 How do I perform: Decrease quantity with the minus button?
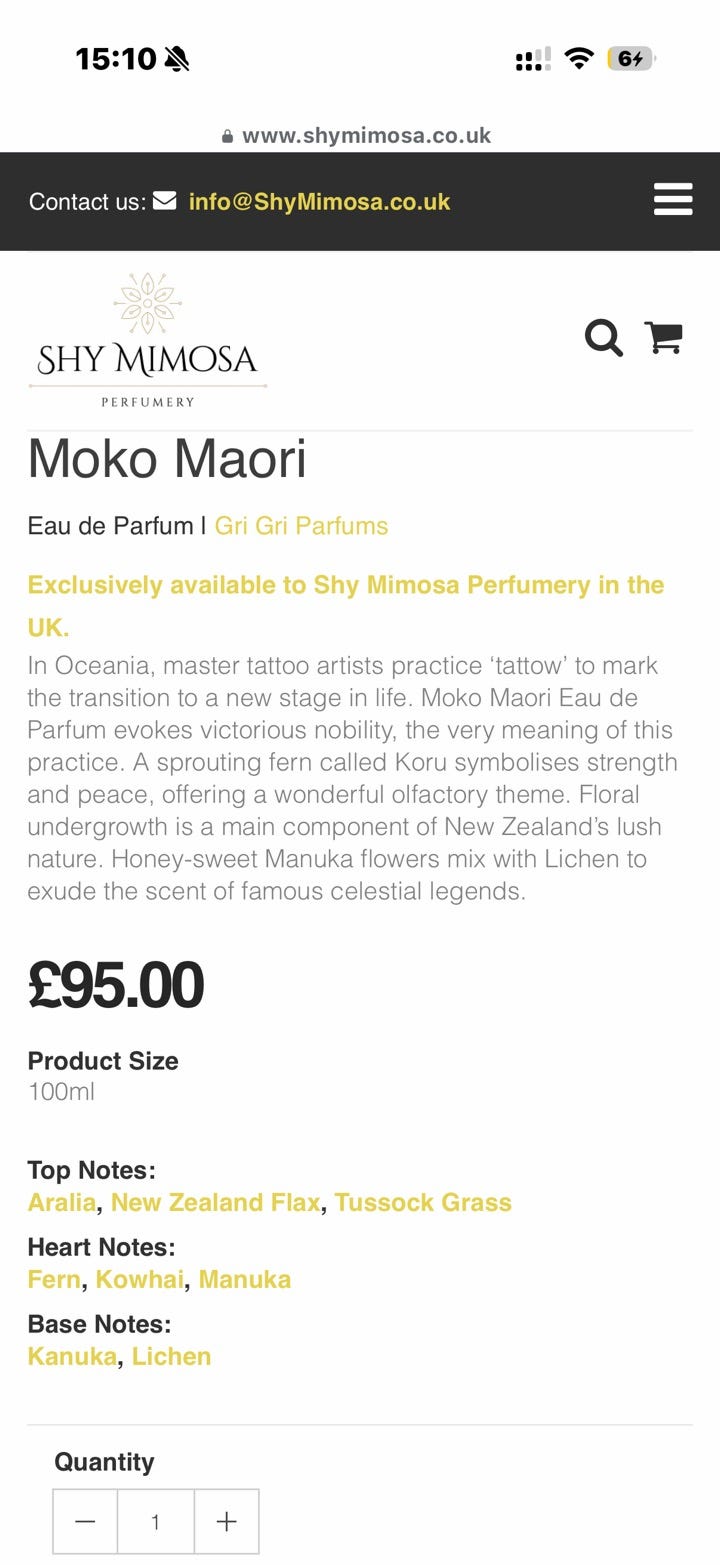pyautogui.click(x=85, y=1521)
